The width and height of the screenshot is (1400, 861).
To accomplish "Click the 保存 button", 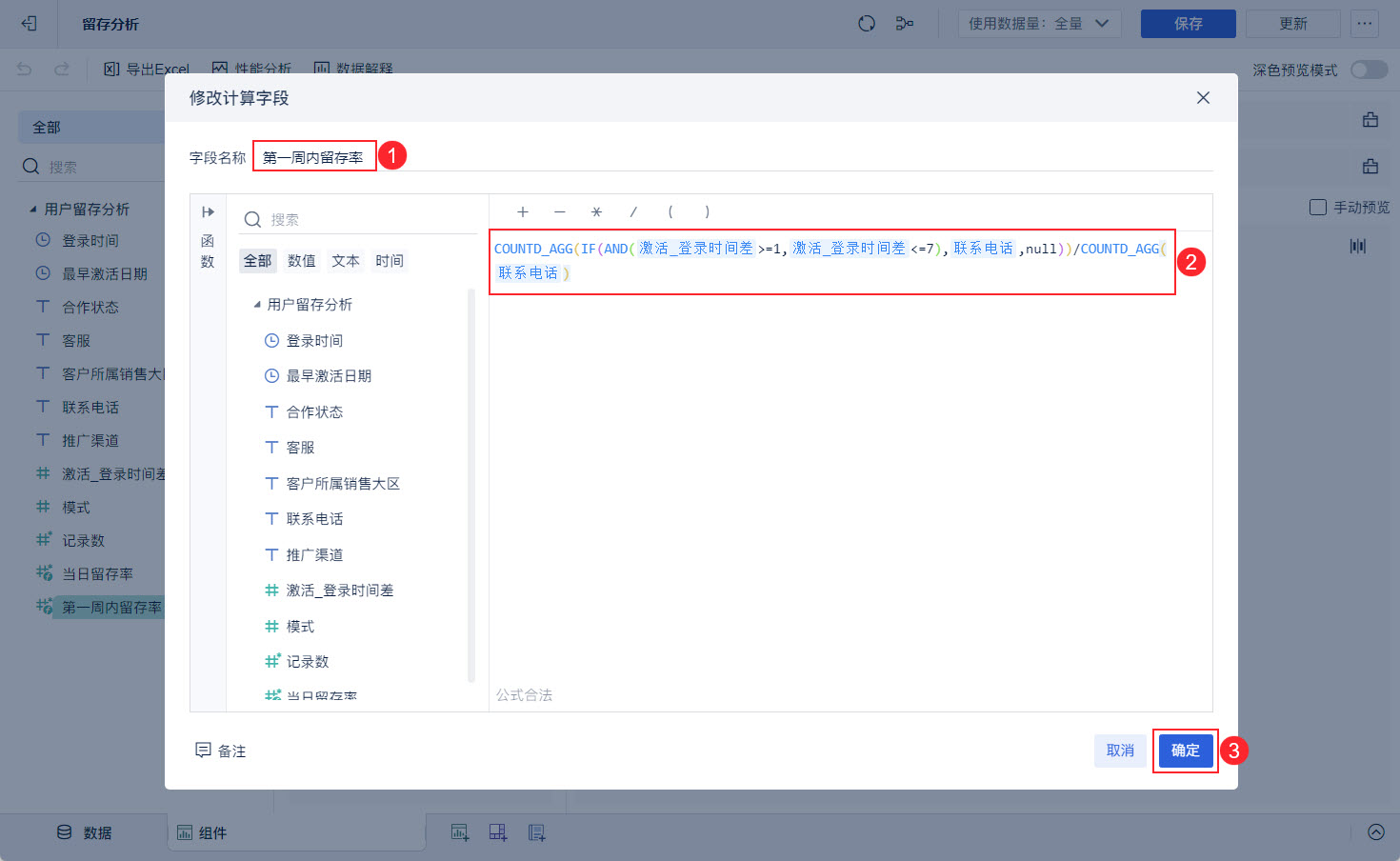I will coord(1189,24).
